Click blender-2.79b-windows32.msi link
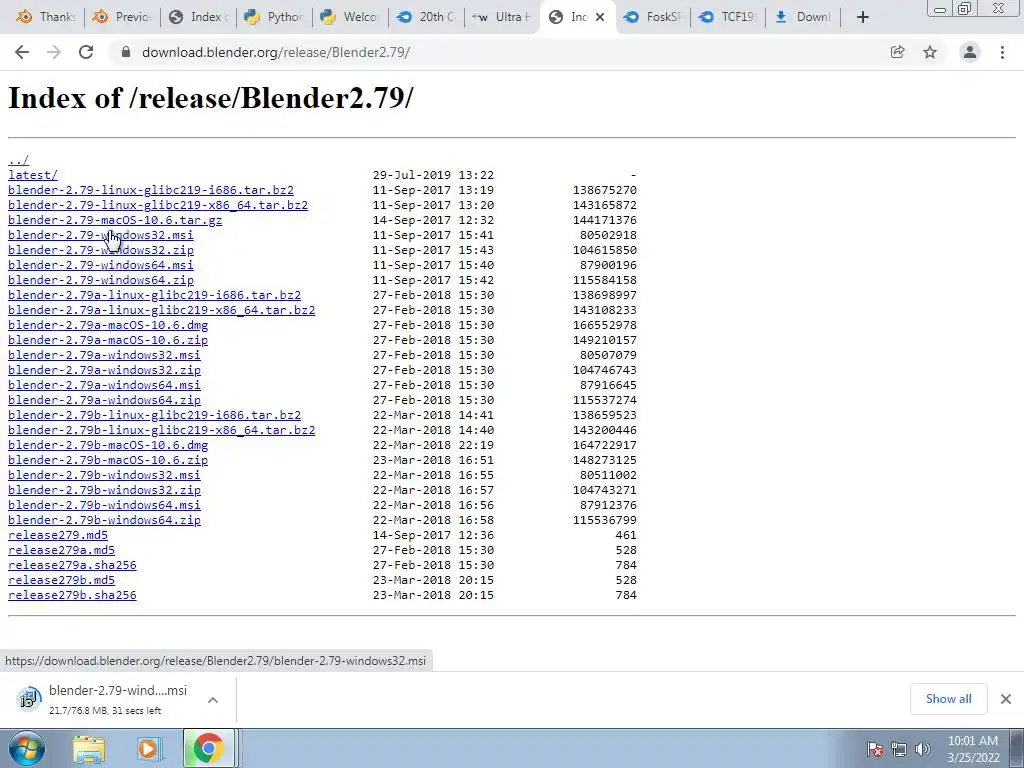1024x768 pixels. [x=104, y=475]
